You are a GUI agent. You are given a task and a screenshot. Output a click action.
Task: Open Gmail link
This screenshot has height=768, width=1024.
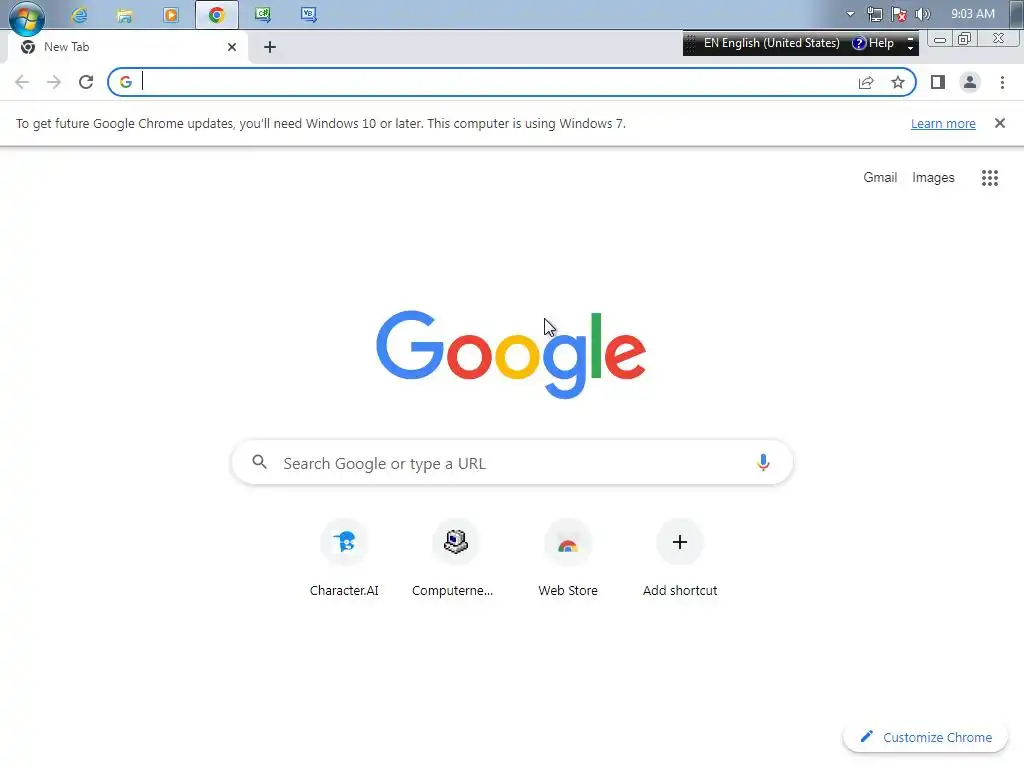880,178
